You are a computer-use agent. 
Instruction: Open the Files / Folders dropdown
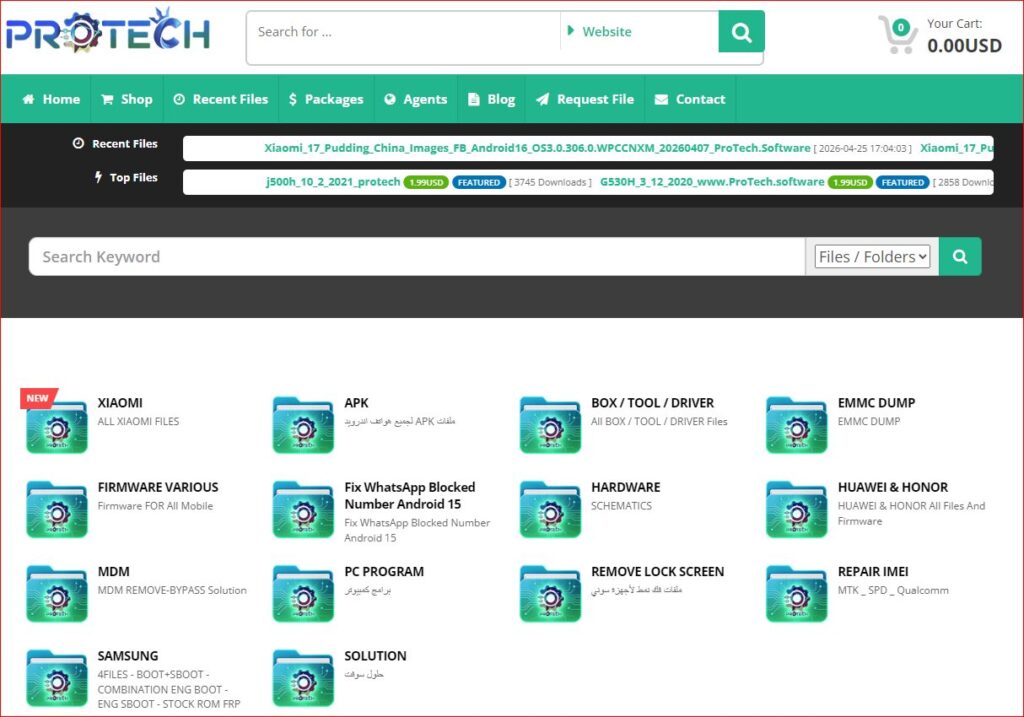coord(872,257)
